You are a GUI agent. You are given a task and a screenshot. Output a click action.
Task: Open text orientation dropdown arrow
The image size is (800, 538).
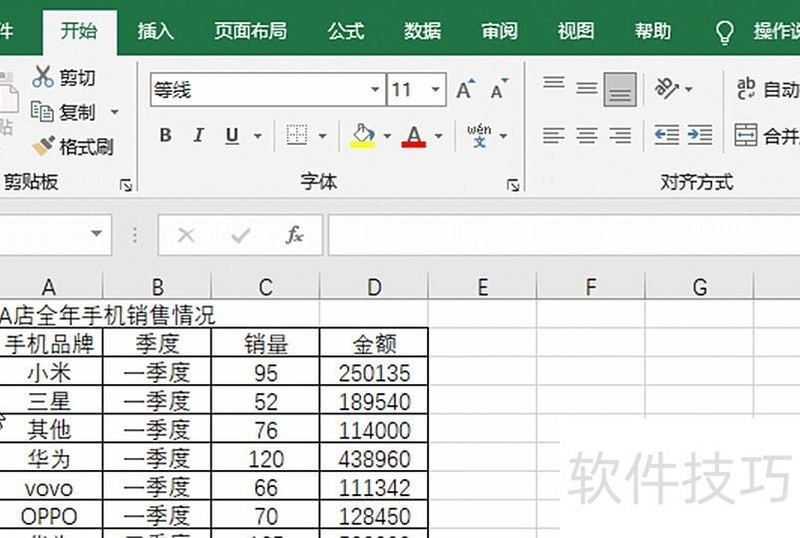(x=689, y=89)
